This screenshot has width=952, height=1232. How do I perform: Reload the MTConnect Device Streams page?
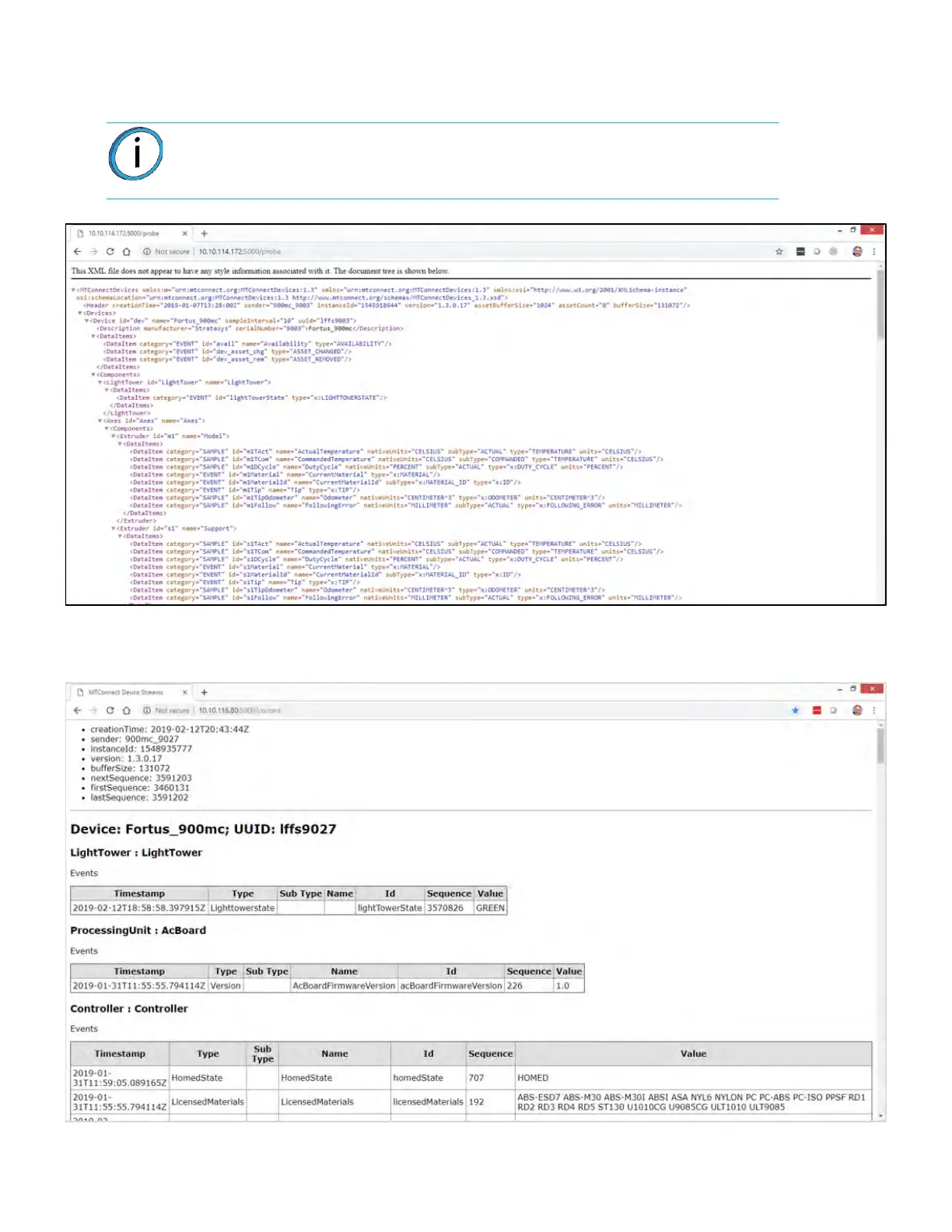pos(110,711)
